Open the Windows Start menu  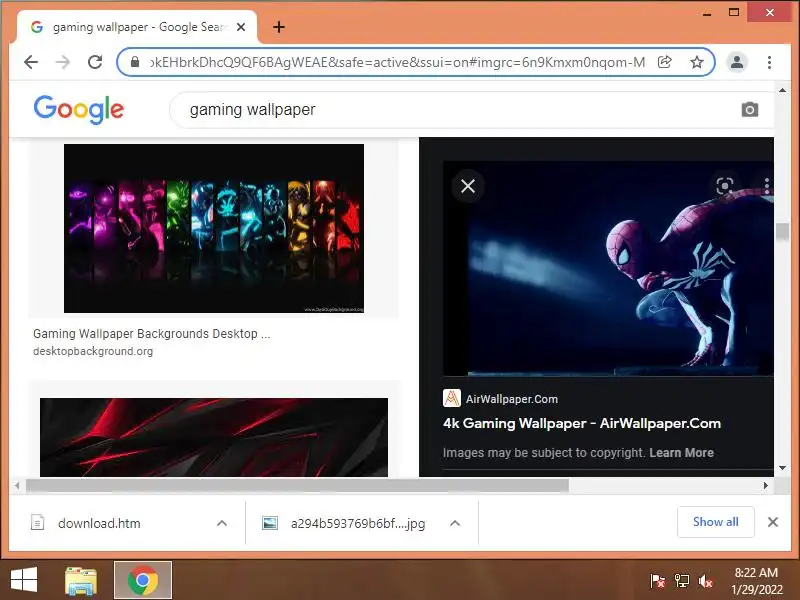23,581
